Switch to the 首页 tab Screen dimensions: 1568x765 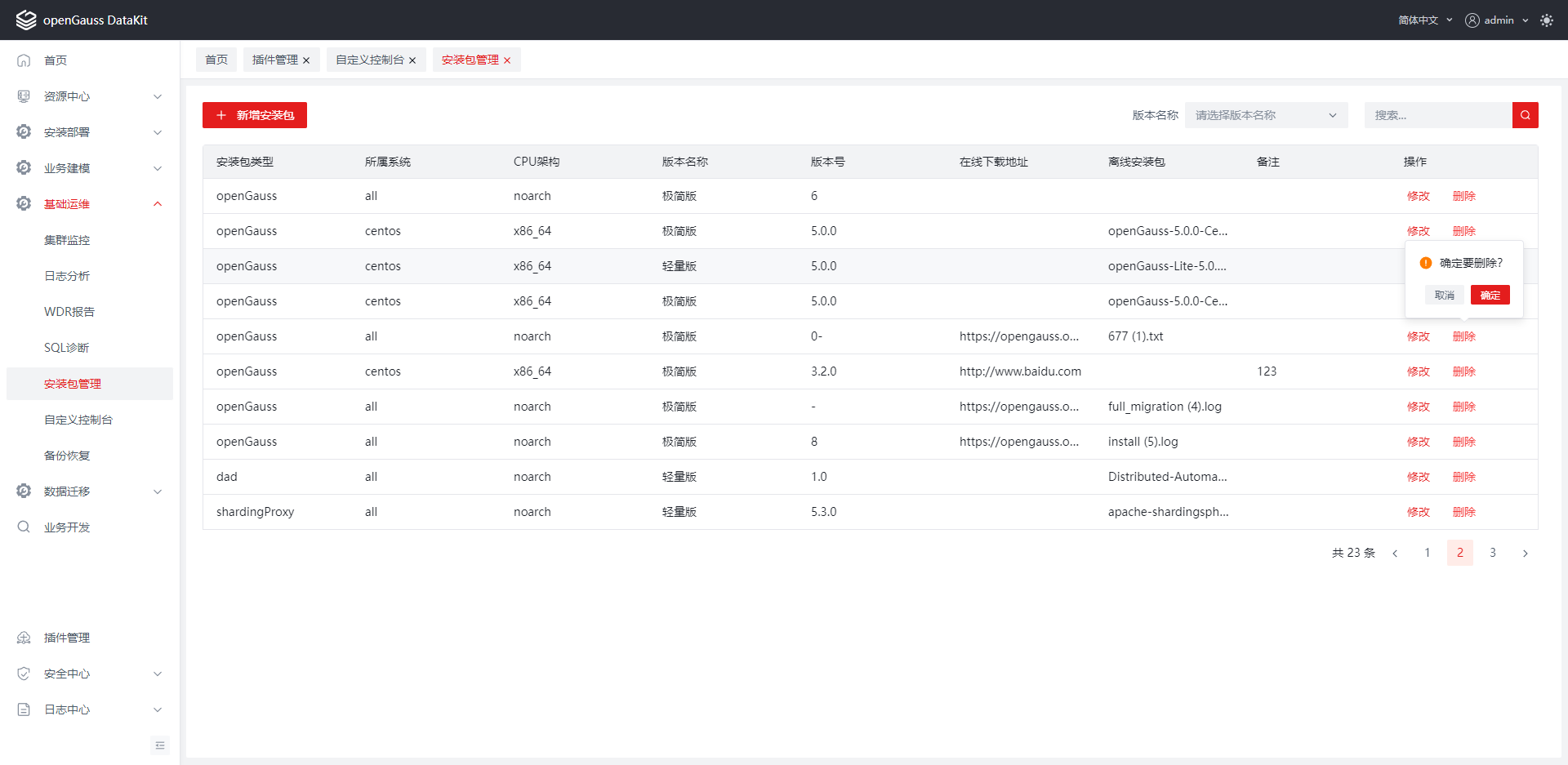216,60
